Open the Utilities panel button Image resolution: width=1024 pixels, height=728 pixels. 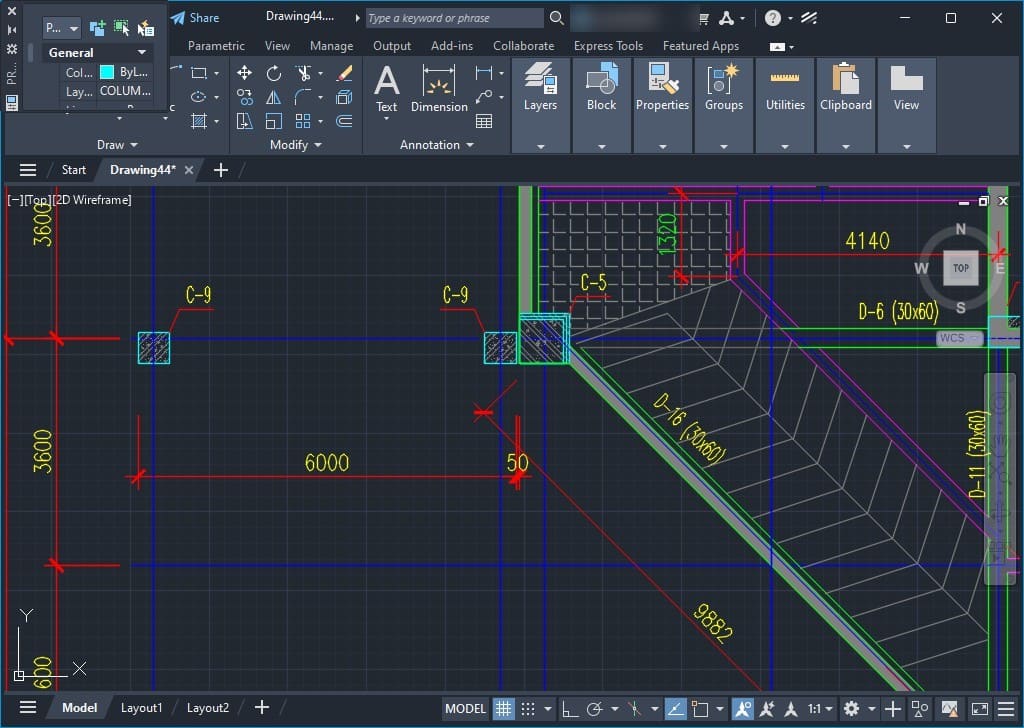click(785, 104)
